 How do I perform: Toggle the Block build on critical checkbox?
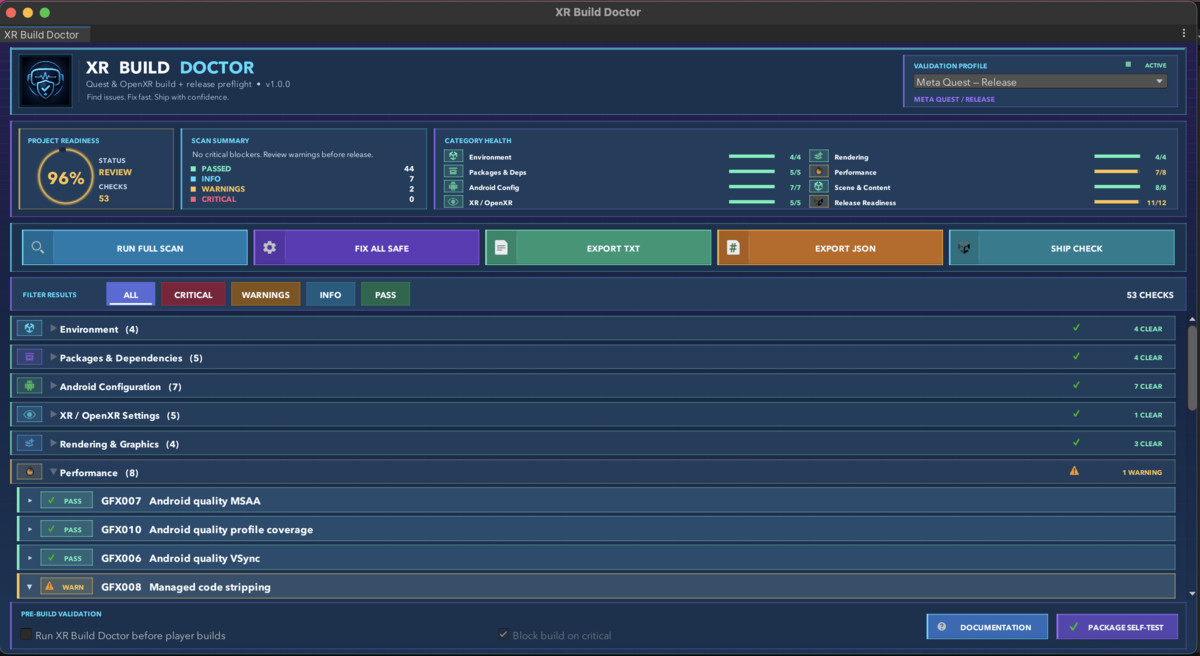[503, 635]
